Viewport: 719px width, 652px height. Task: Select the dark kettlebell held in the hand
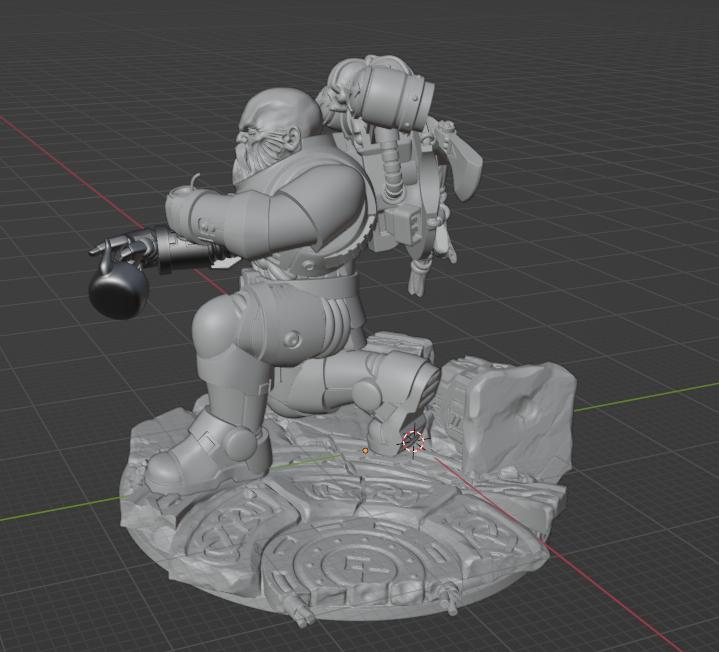coord(119,289)
